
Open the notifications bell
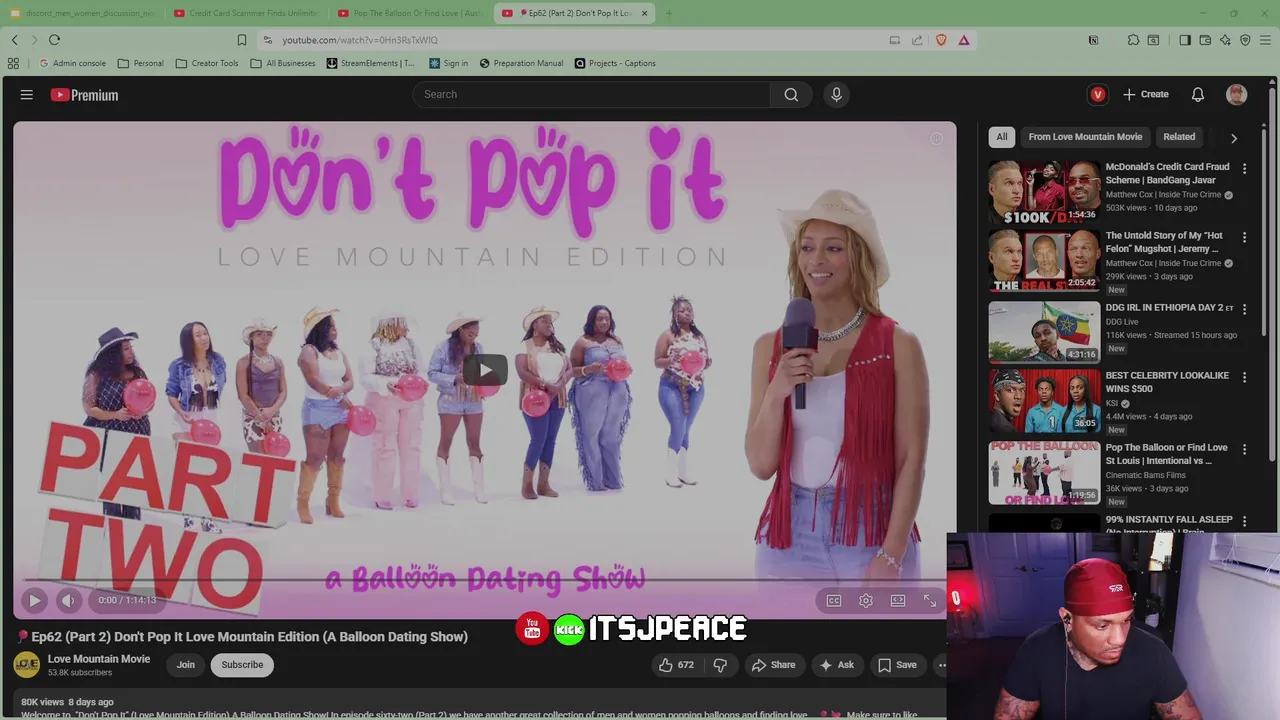(1197, 94)
